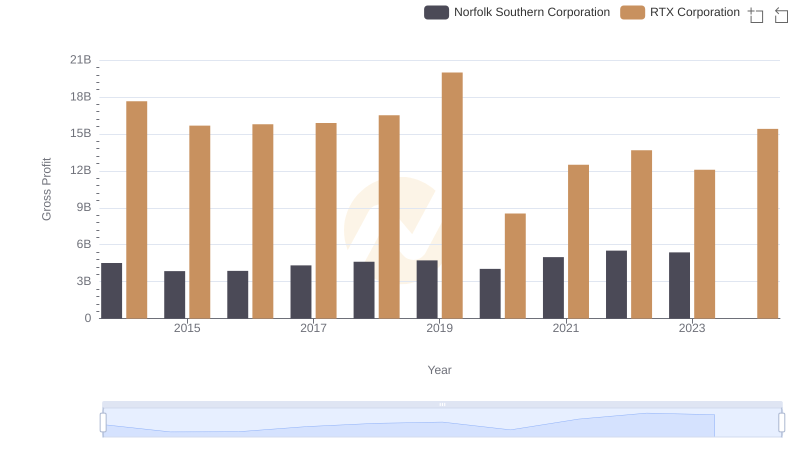Toggle RTX Corporation legend series
This screenshot has height=461, width=800.
(680, 12)
